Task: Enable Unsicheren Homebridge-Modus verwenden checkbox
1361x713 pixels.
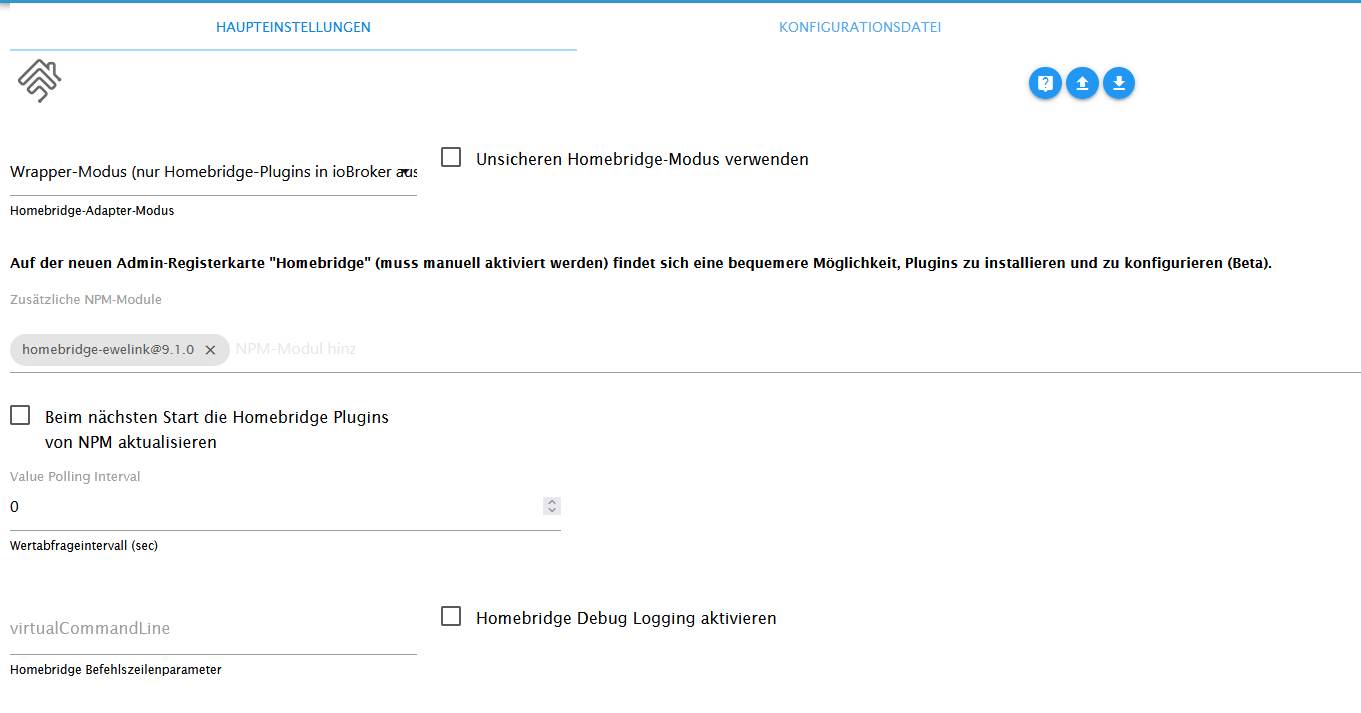Action: [451, 158]
